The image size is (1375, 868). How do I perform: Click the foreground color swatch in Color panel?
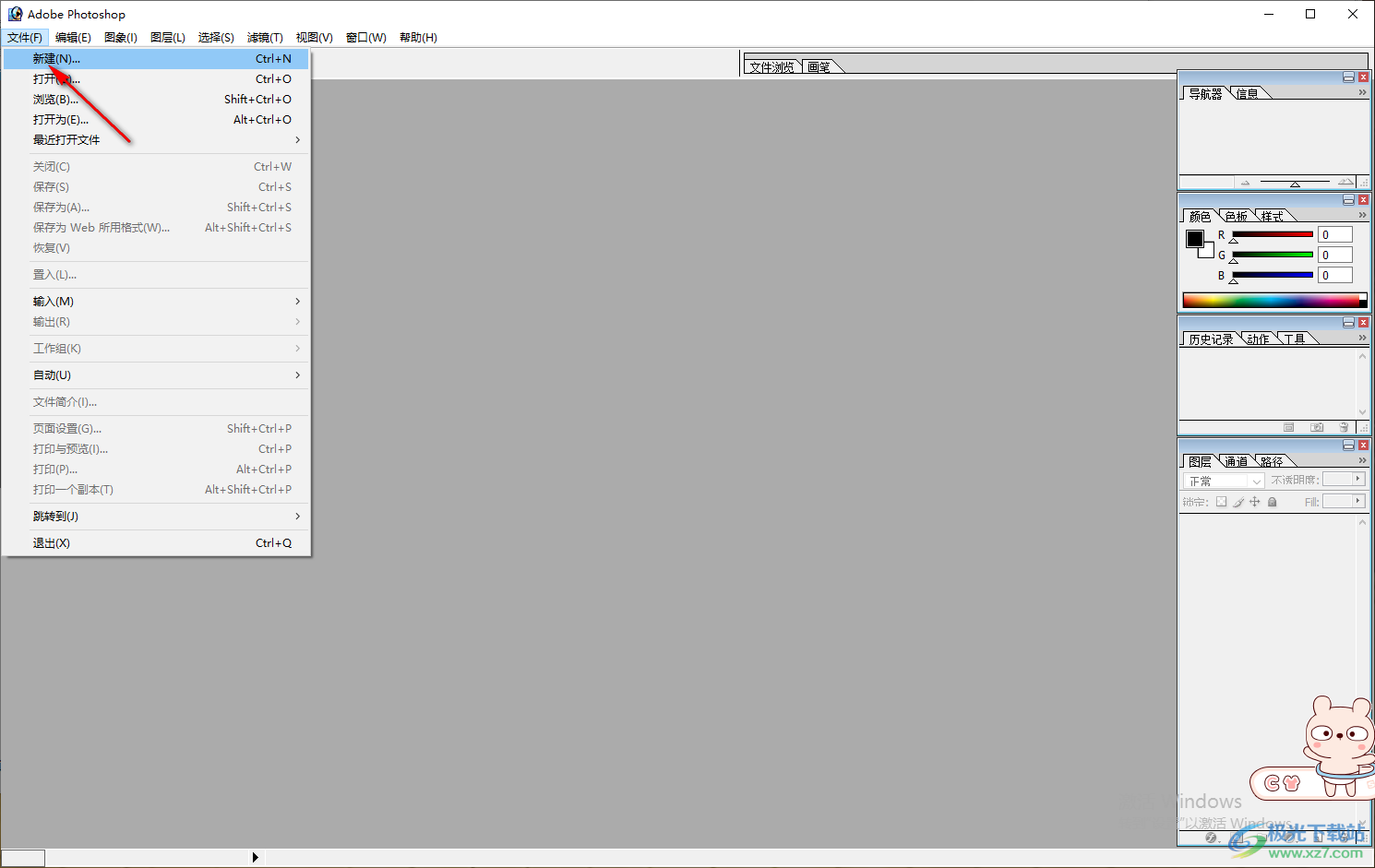click(1194, 238)
